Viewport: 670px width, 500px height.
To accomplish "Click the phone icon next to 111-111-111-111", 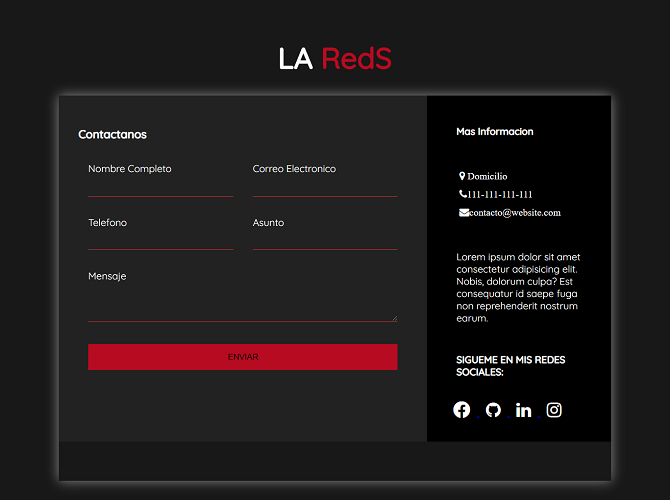I will [463, 194].
